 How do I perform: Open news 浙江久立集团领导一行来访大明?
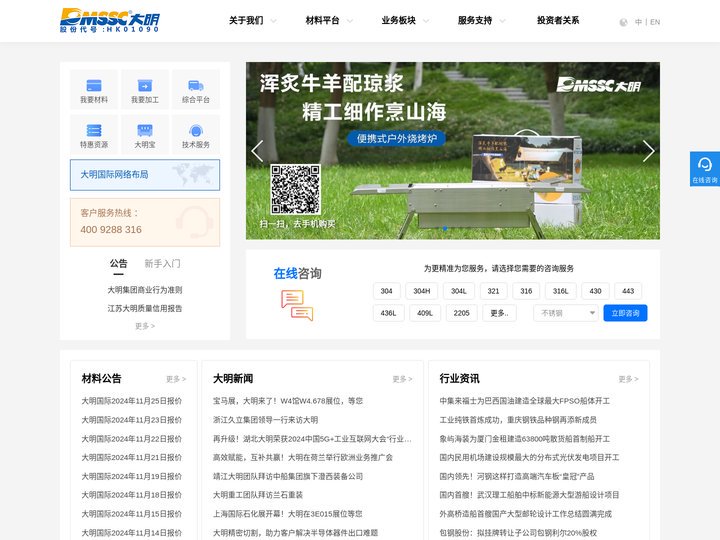click(265, 420)
